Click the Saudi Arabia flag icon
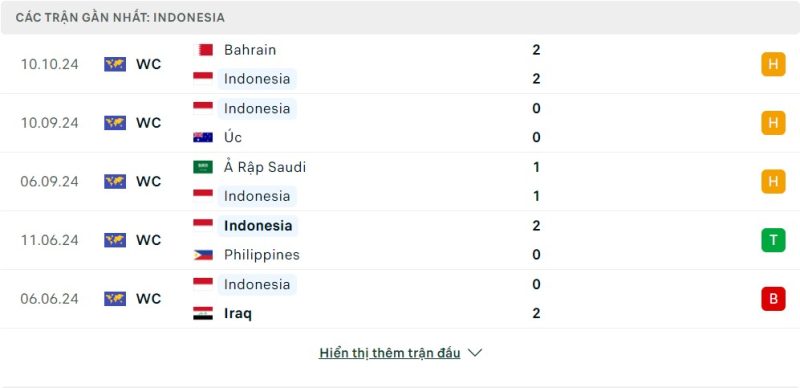Viewport: 800px width, 388px height. tap(203, 167)
